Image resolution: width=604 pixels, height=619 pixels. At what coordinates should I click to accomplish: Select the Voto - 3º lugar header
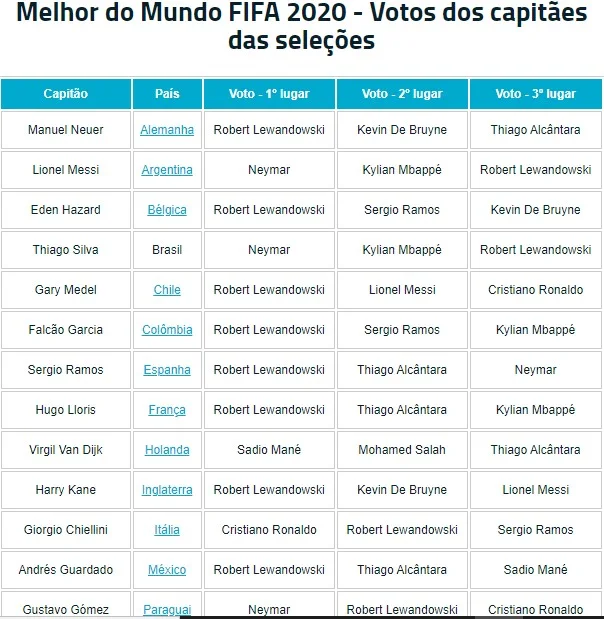pyautogui.click(x=535, y=94)
